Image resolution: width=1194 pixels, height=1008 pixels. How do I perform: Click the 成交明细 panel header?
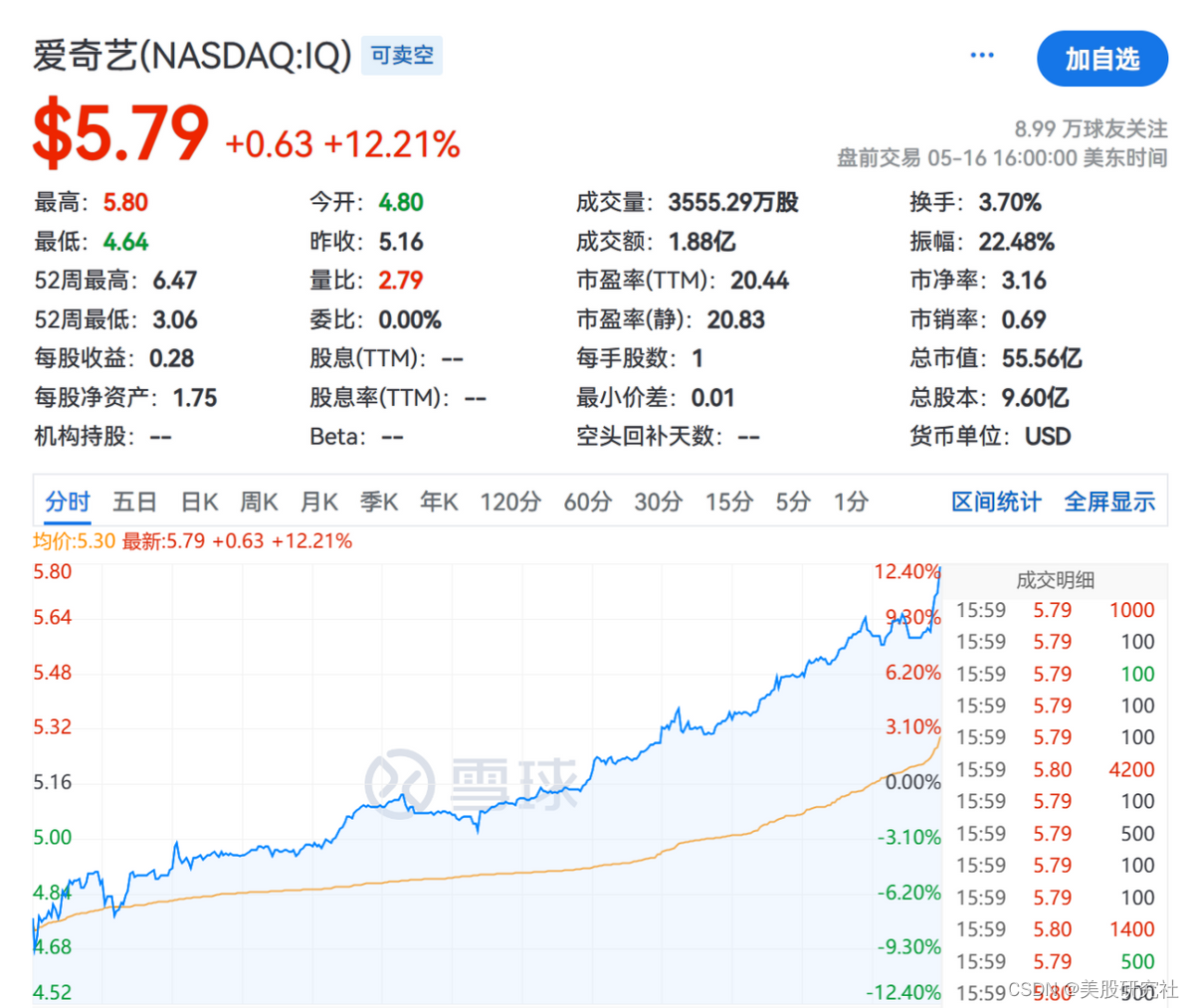(x=1056, y=580)
